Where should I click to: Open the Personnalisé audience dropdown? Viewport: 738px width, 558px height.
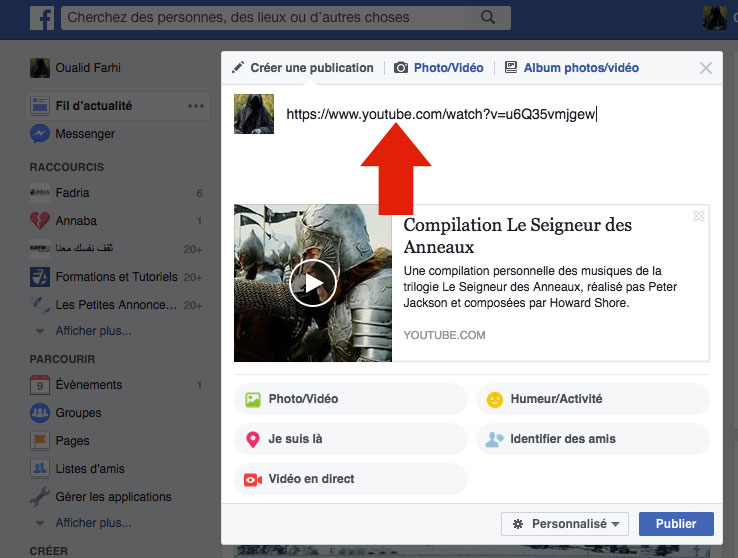(x=565, y=524)
